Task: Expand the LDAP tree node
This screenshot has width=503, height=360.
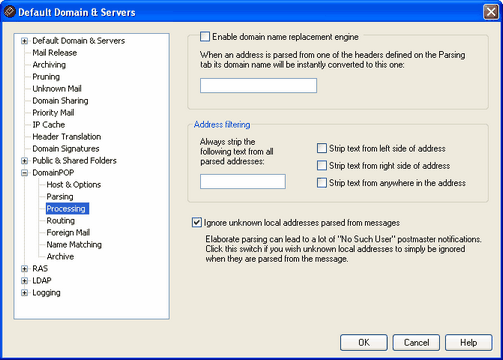Action: (24, 281)
